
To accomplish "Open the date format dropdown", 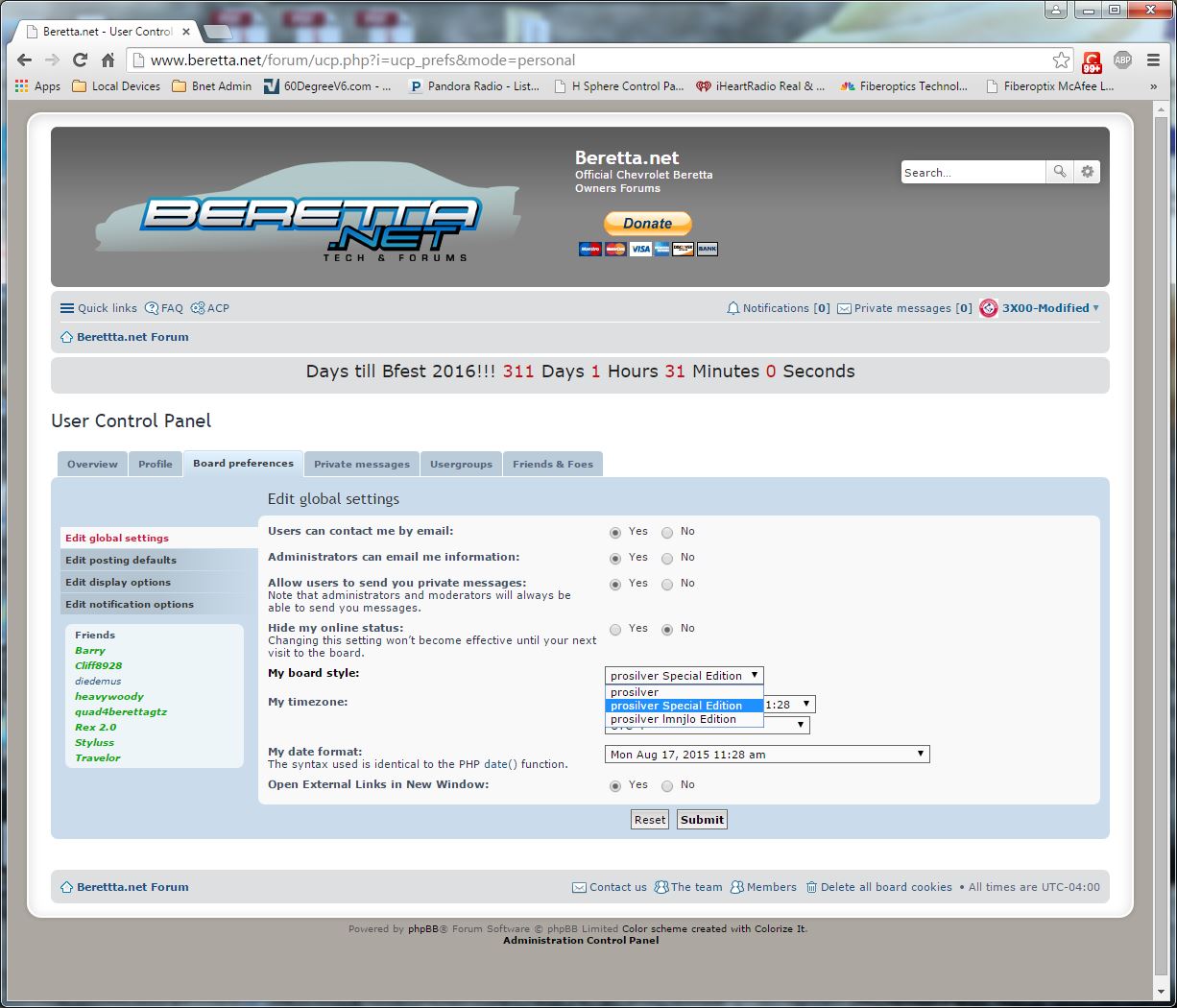I will point(767,755).
